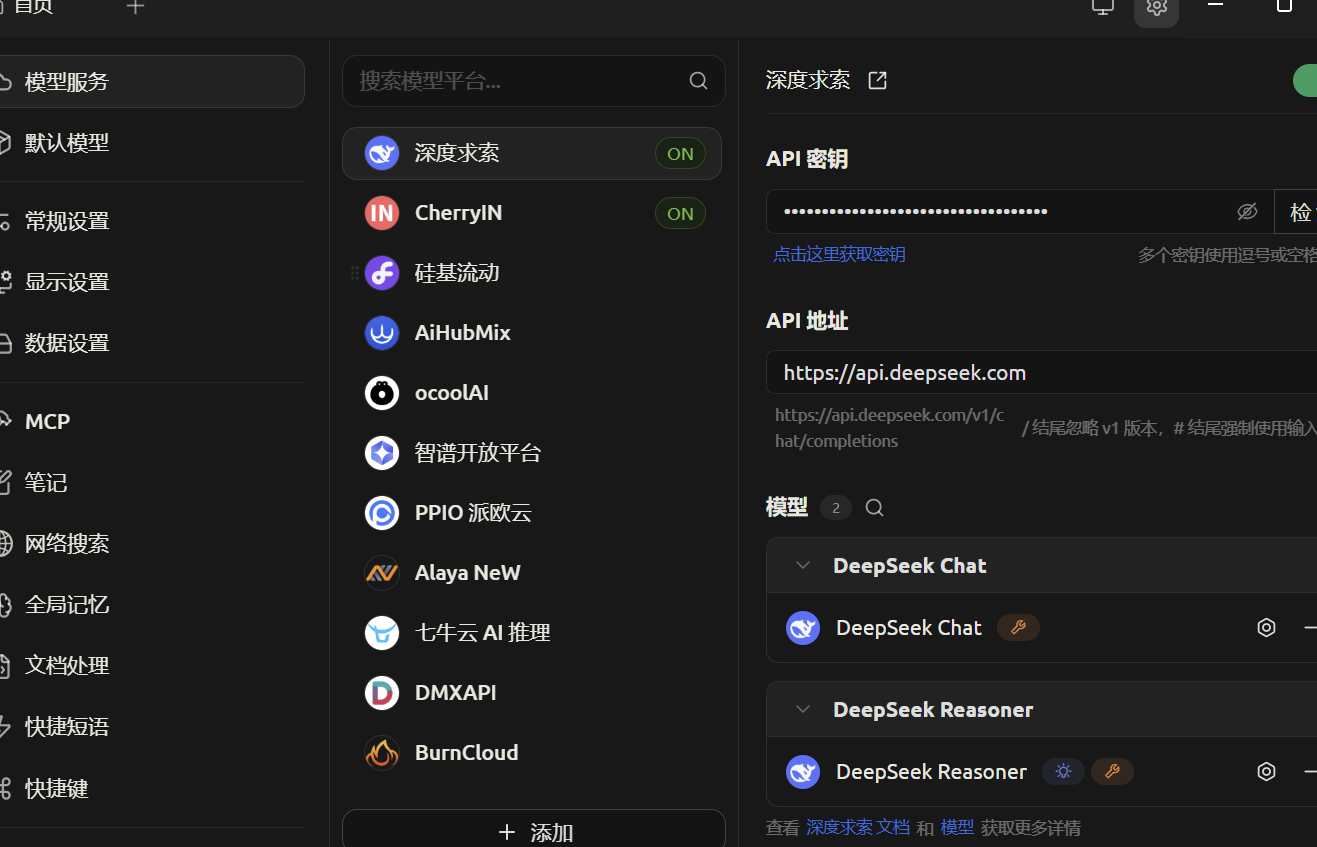Click the monitor icon in title bar
This screenshot has height=847, width=1317.
pyautogui.click(x=1103, y=7)
